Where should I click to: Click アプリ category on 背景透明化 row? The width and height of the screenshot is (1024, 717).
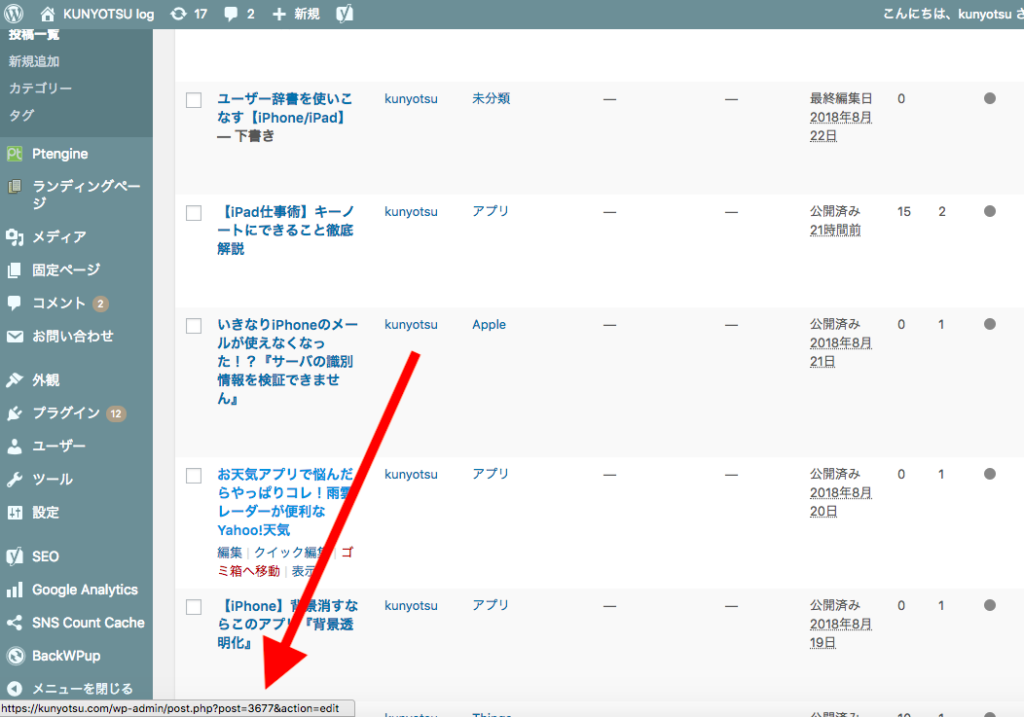tap(490, 605)
